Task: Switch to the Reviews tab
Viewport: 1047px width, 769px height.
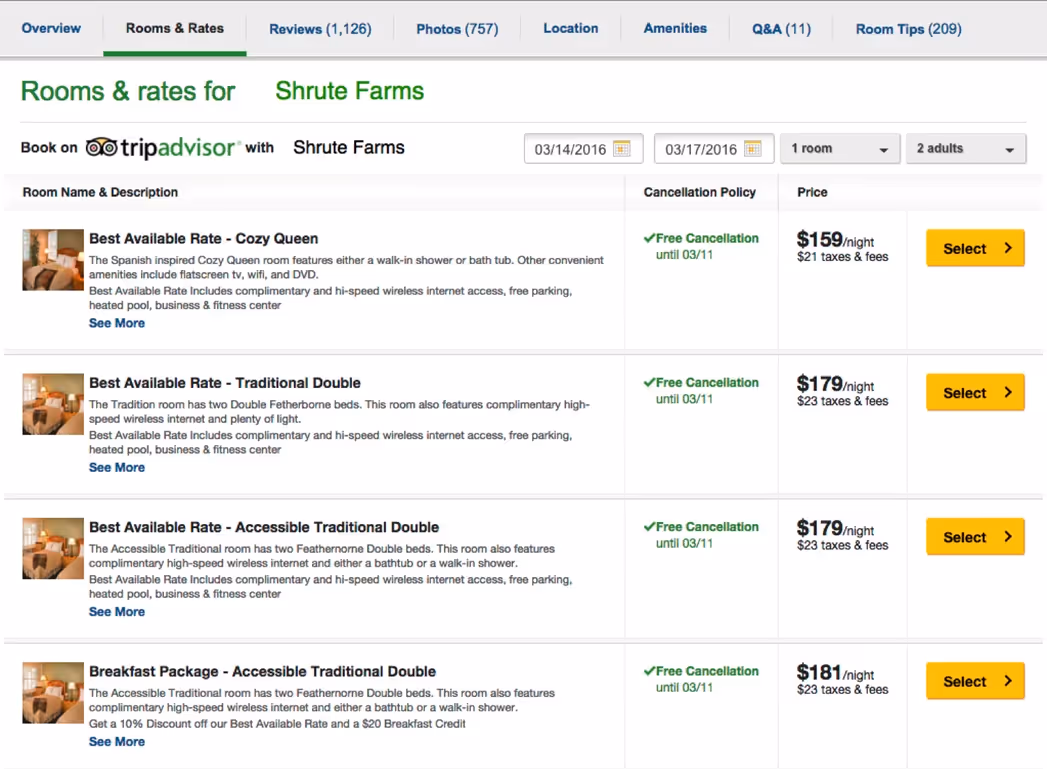Action: (320, 29)
